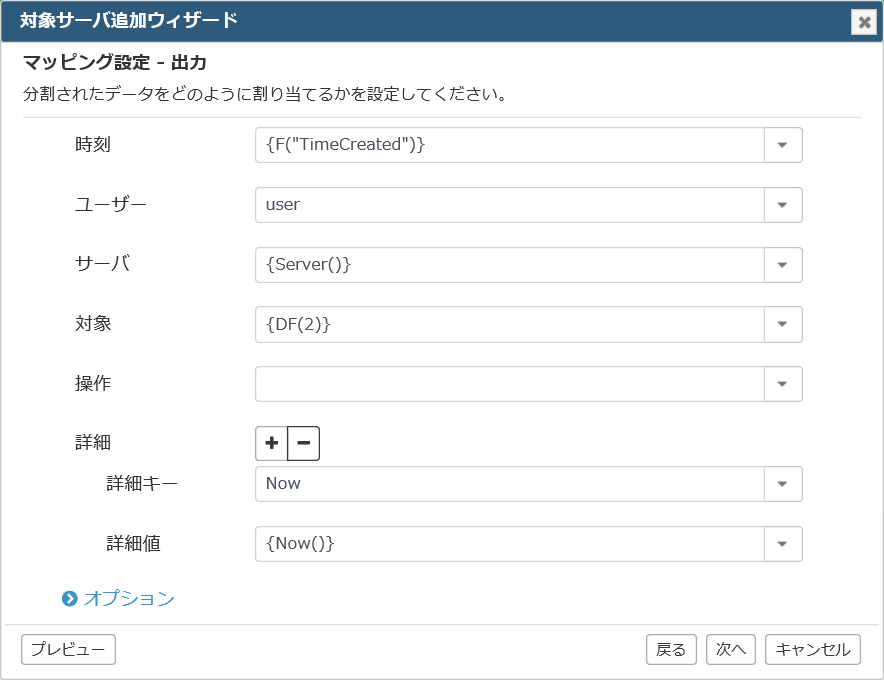Open the 時刻 dropdown arrow

[x=783, y=145]
